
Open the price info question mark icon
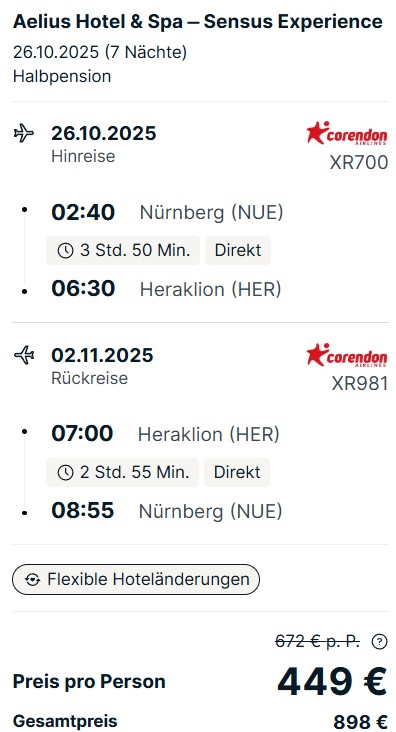coord(379,642)
